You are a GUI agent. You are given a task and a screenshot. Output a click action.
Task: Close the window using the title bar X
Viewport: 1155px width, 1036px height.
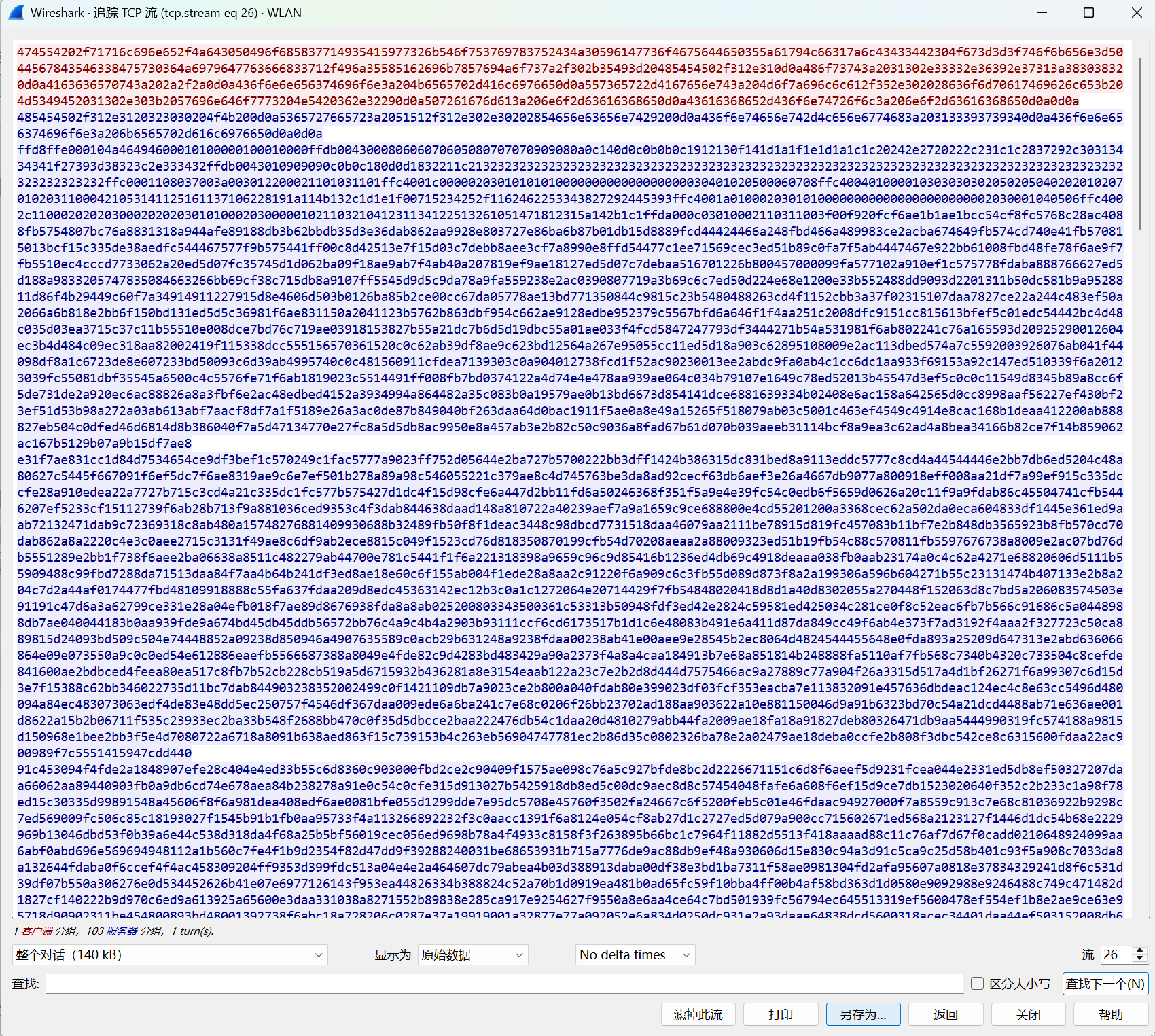(1136, 13)
